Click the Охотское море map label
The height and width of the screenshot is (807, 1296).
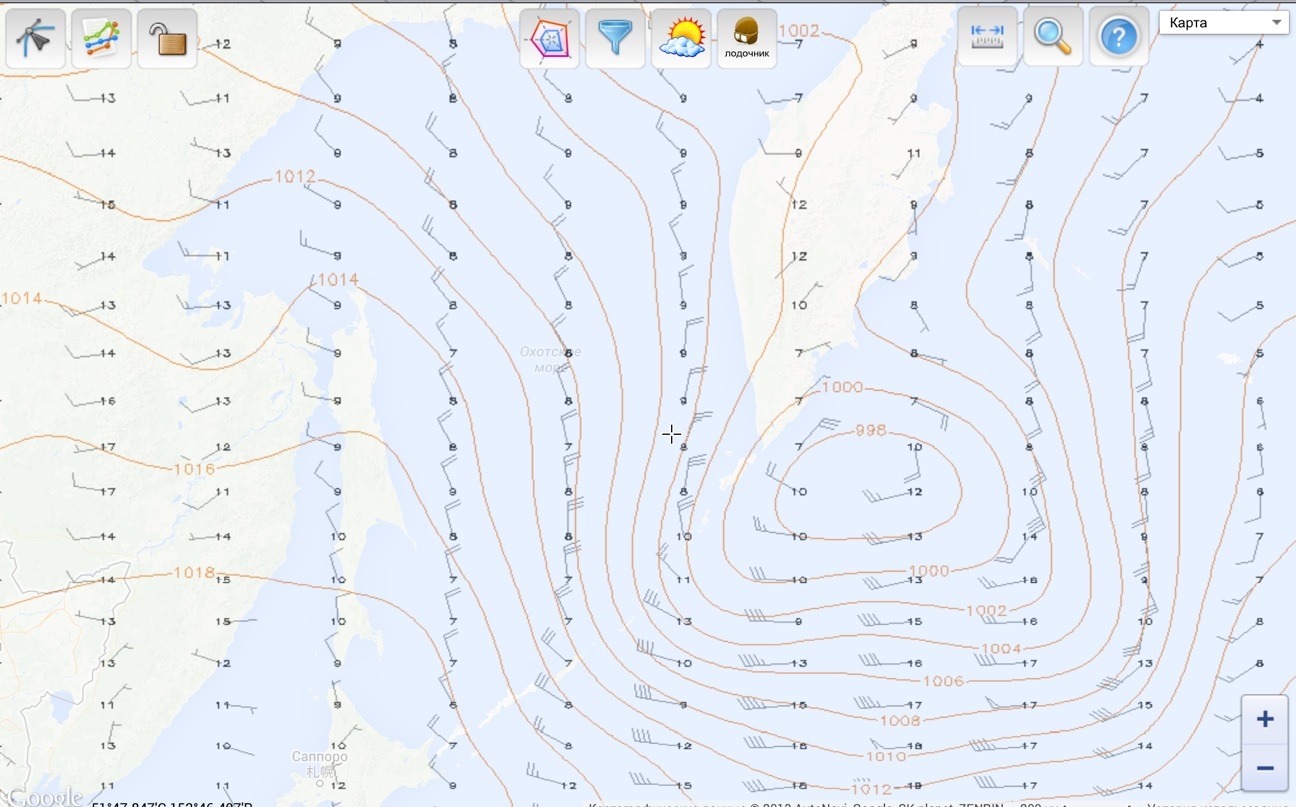(550, 359)
